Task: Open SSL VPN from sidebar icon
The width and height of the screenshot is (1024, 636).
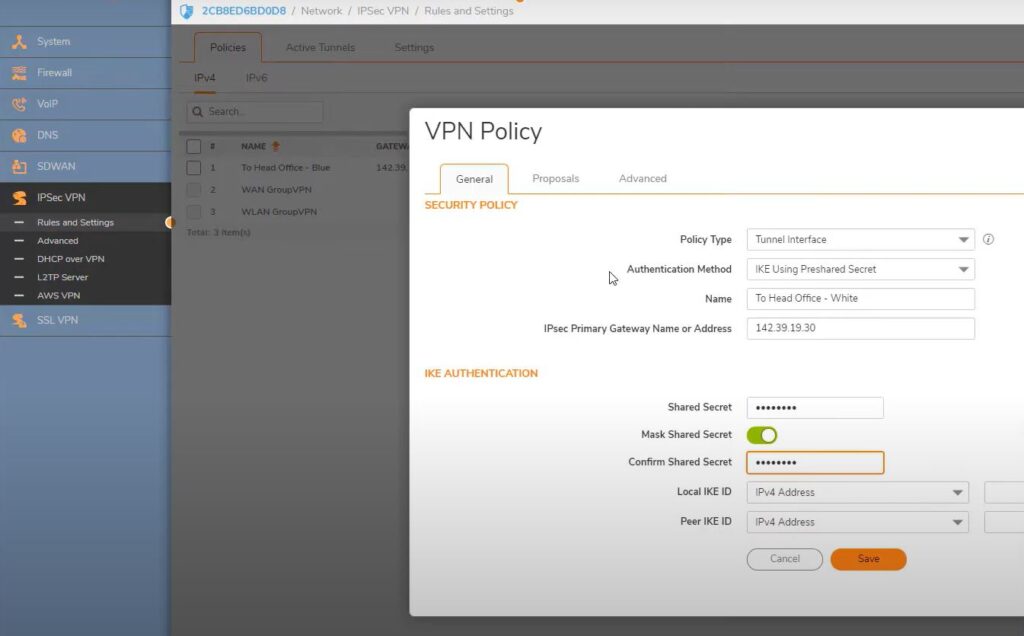Action: tap(19, 320)
